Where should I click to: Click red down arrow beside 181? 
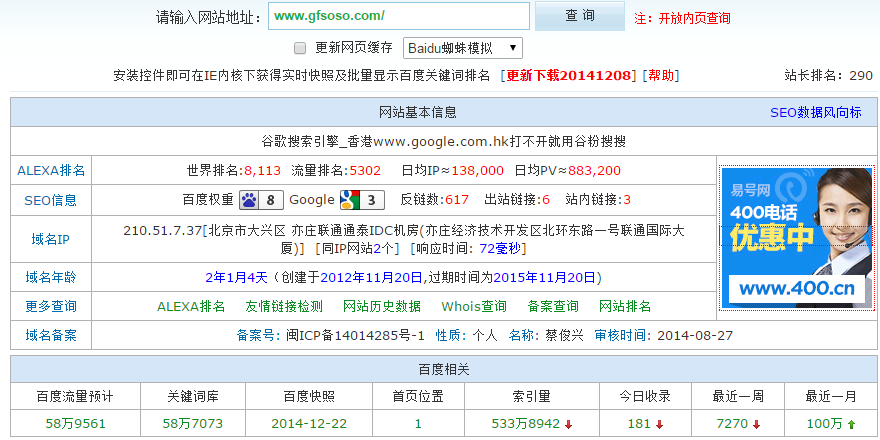(x=659, y=424)
